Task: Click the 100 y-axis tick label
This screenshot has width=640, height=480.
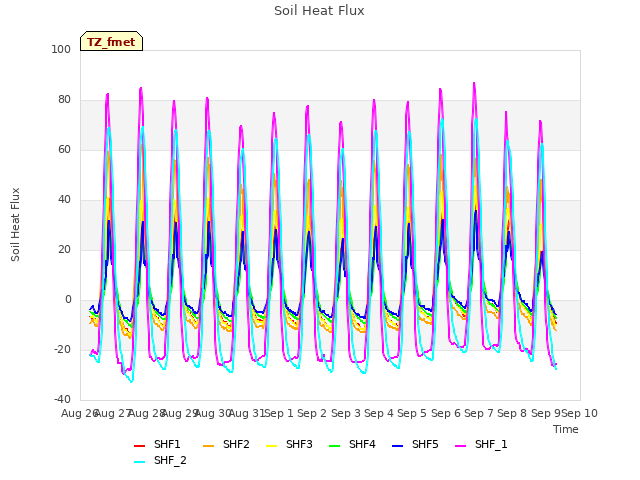Action: point(61,49)
